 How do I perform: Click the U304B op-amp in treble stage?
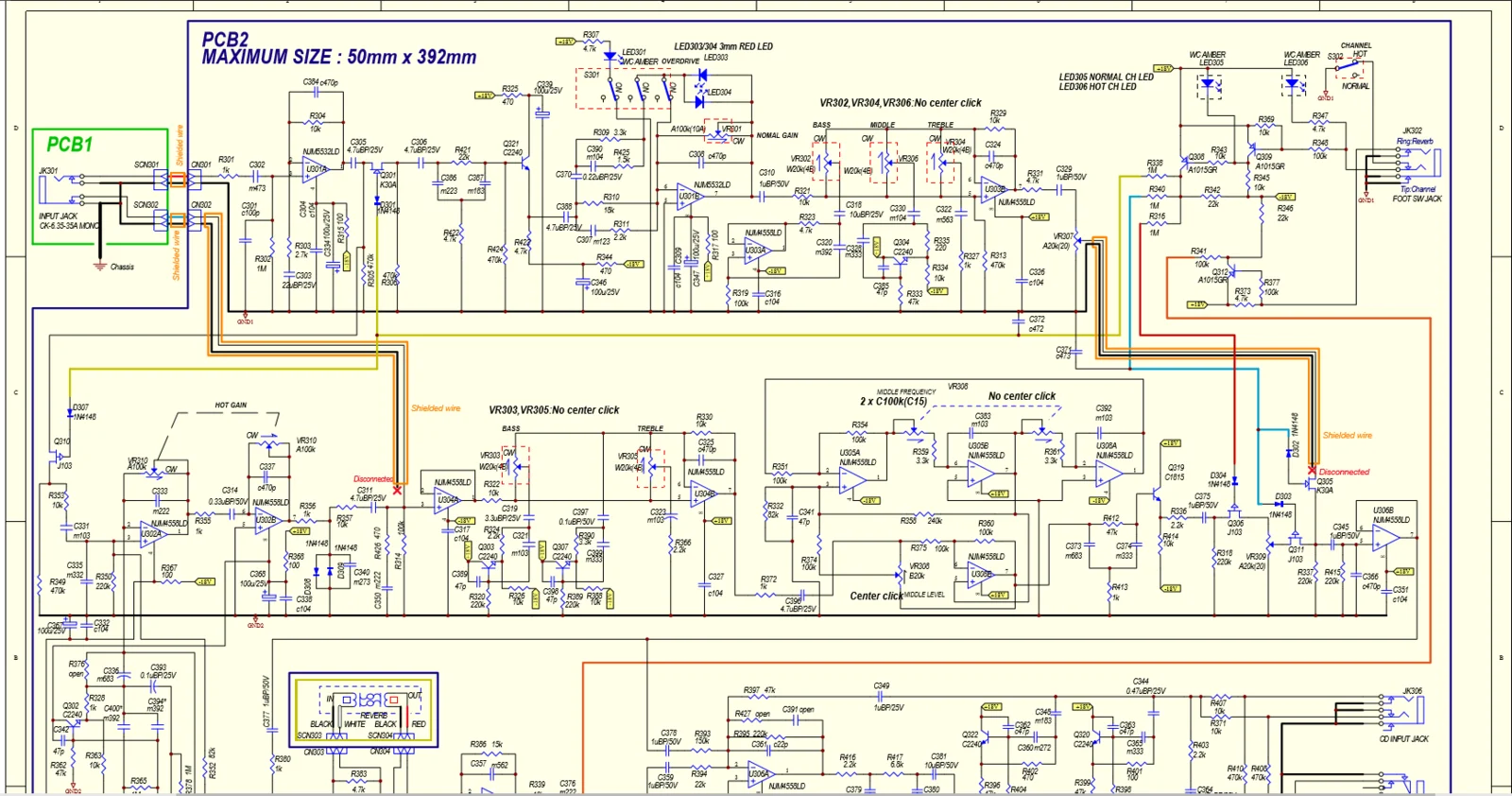pyautogui.click(x=703, y=494)
